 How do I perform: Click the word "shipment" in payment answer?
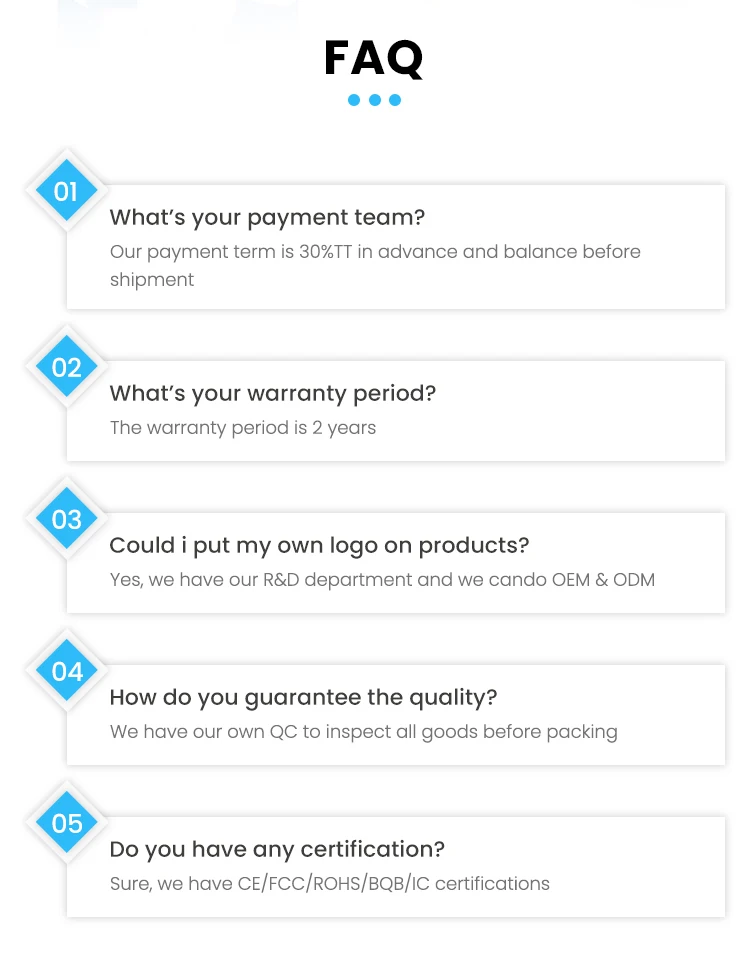152,279
